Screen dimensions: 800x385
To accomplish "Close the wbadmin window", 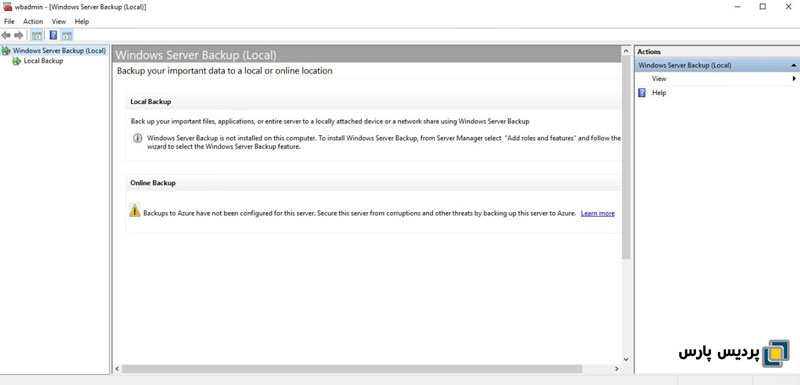I will (x=788, y=7).
